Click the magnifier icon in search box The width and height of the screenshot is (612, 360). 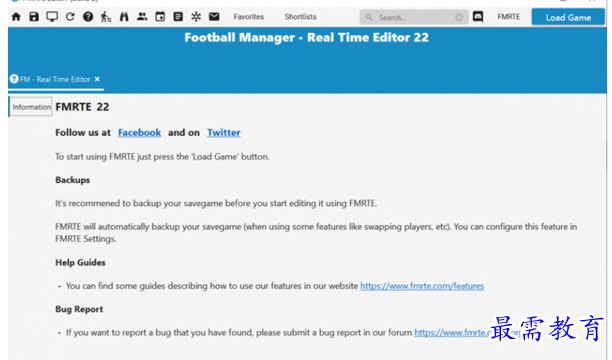click(368, 17)
